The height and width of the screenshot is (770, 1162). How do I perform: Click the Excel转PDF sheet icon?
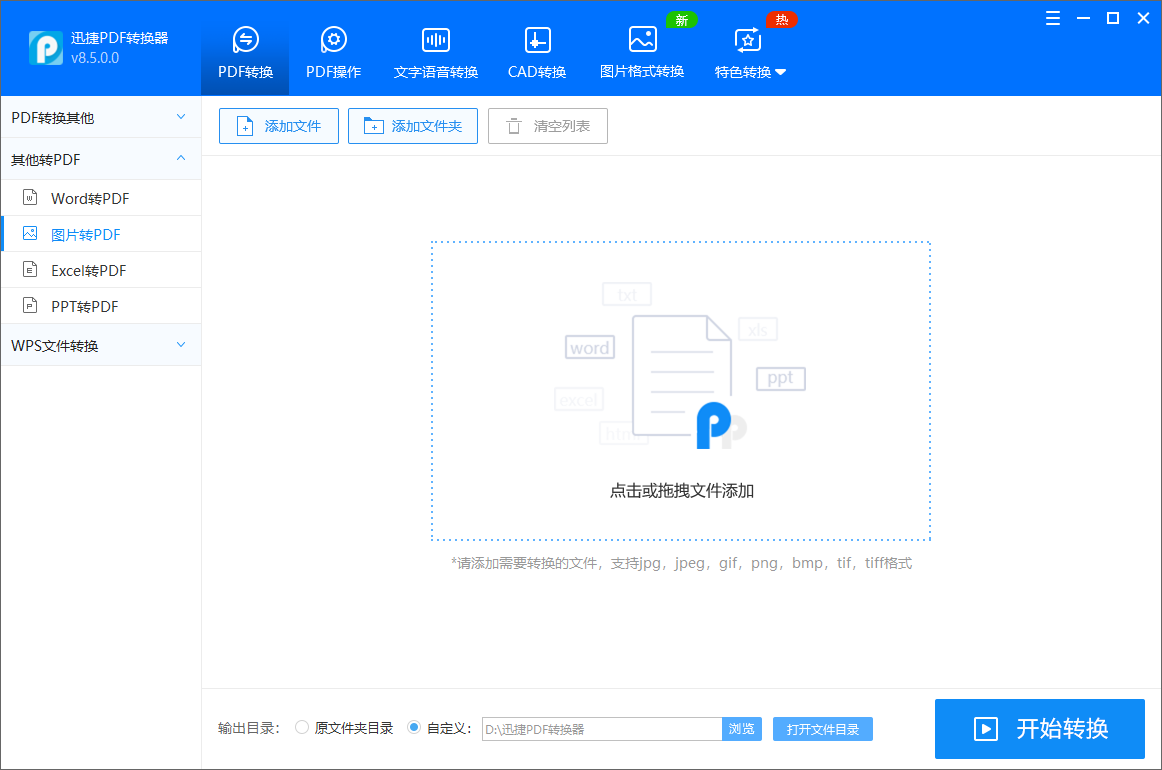click(30, 269)
